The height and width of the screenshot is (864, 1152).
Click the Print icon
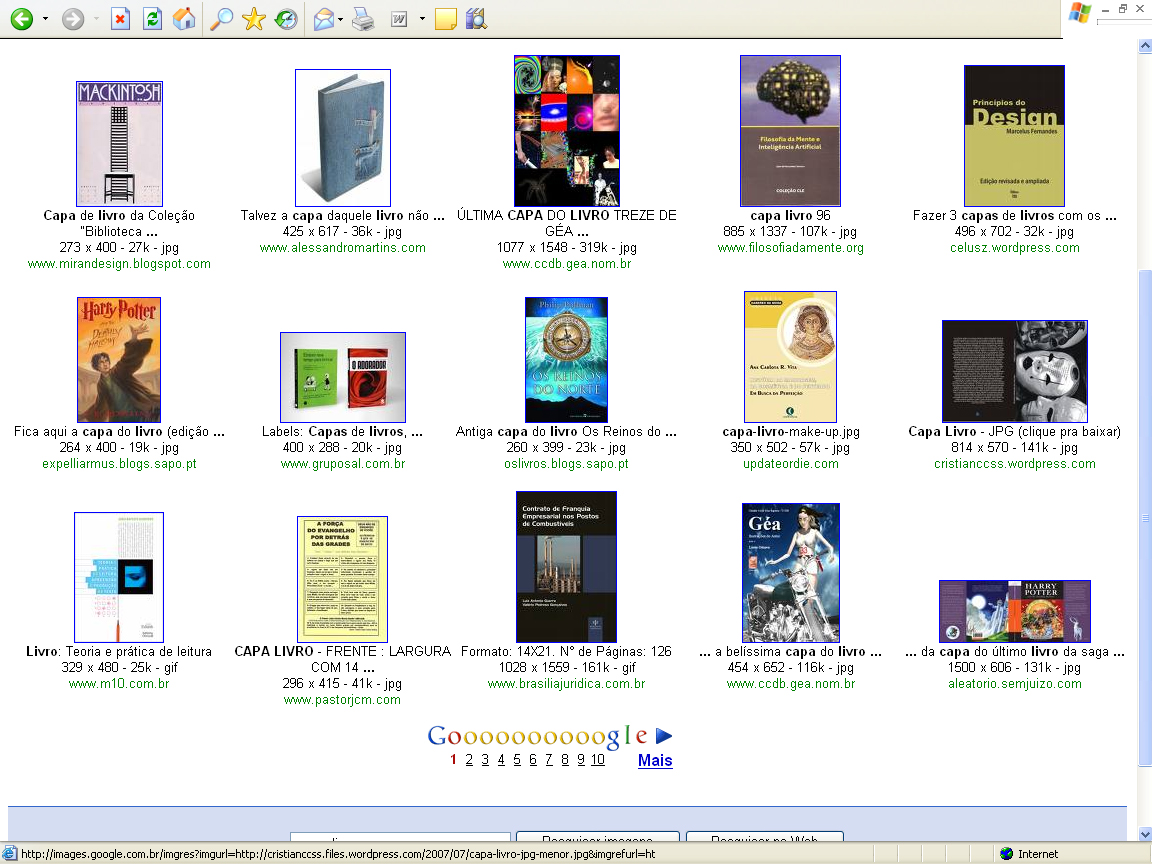click(364, 19)
